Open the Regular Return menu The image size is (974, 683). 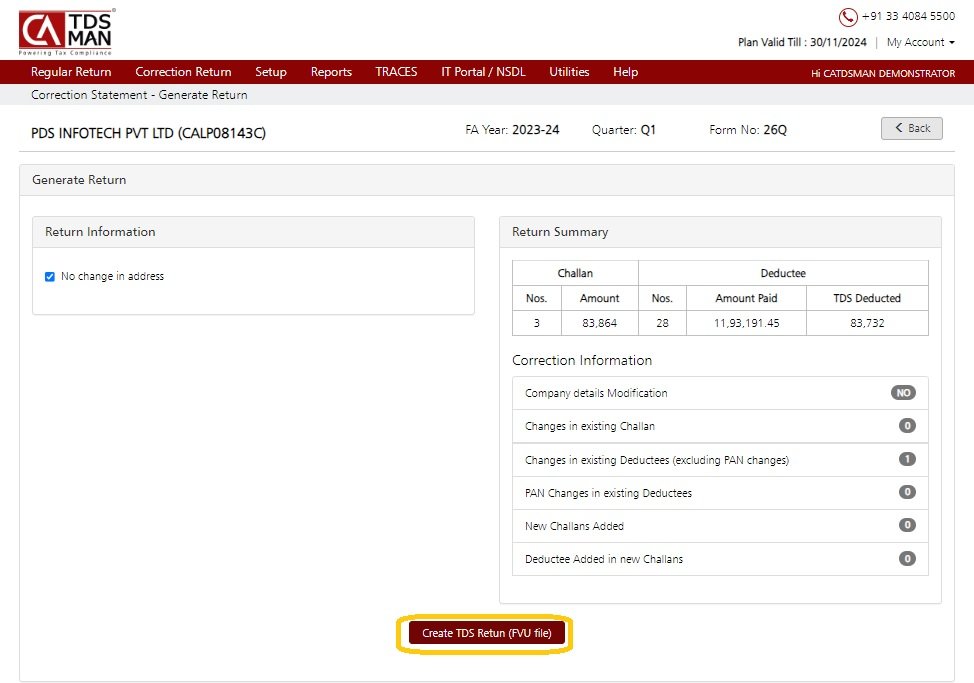[x=71, y=72]
